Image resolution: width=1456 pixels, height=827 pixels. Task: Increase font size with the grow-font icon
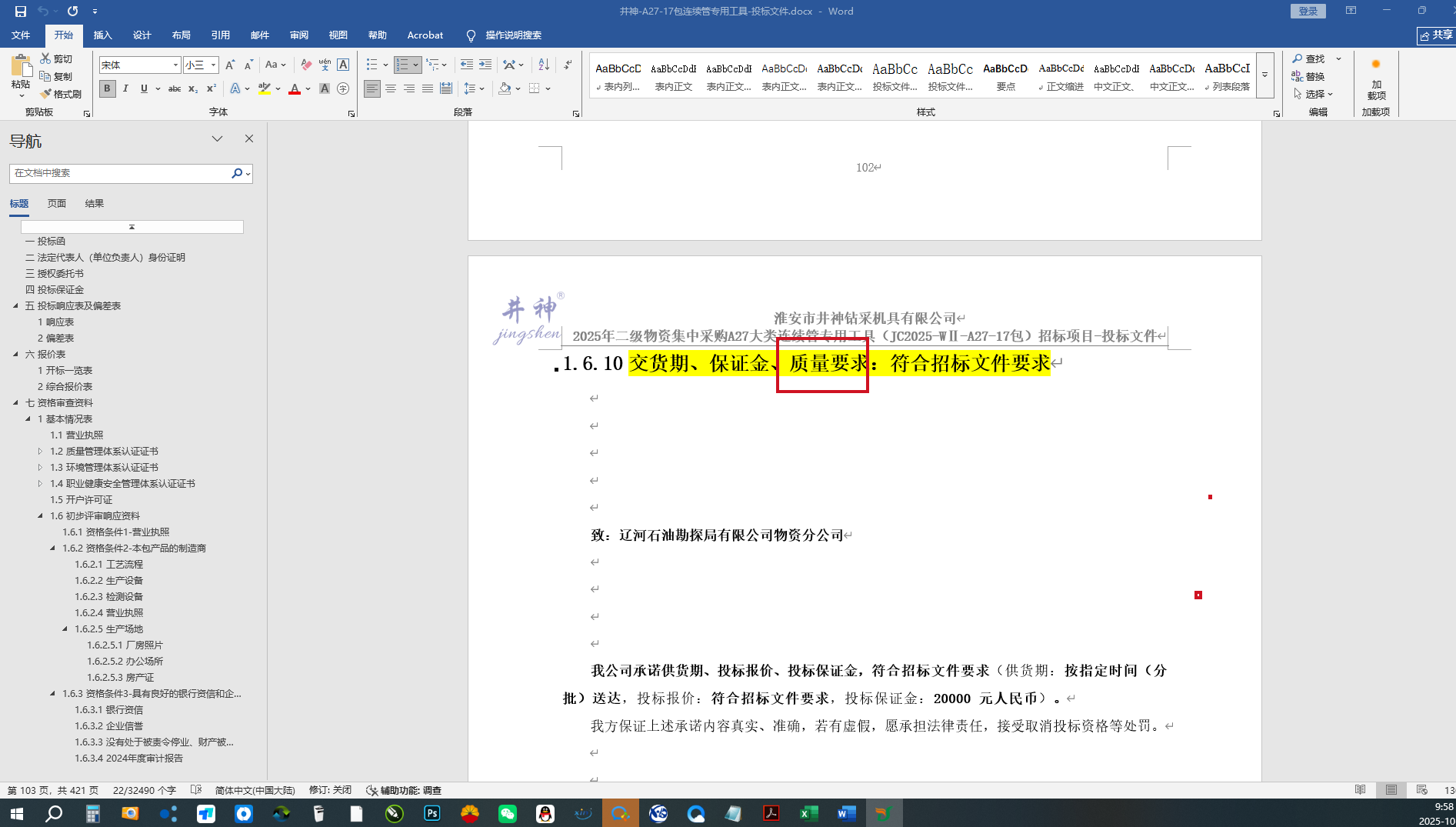click(230, 65)
